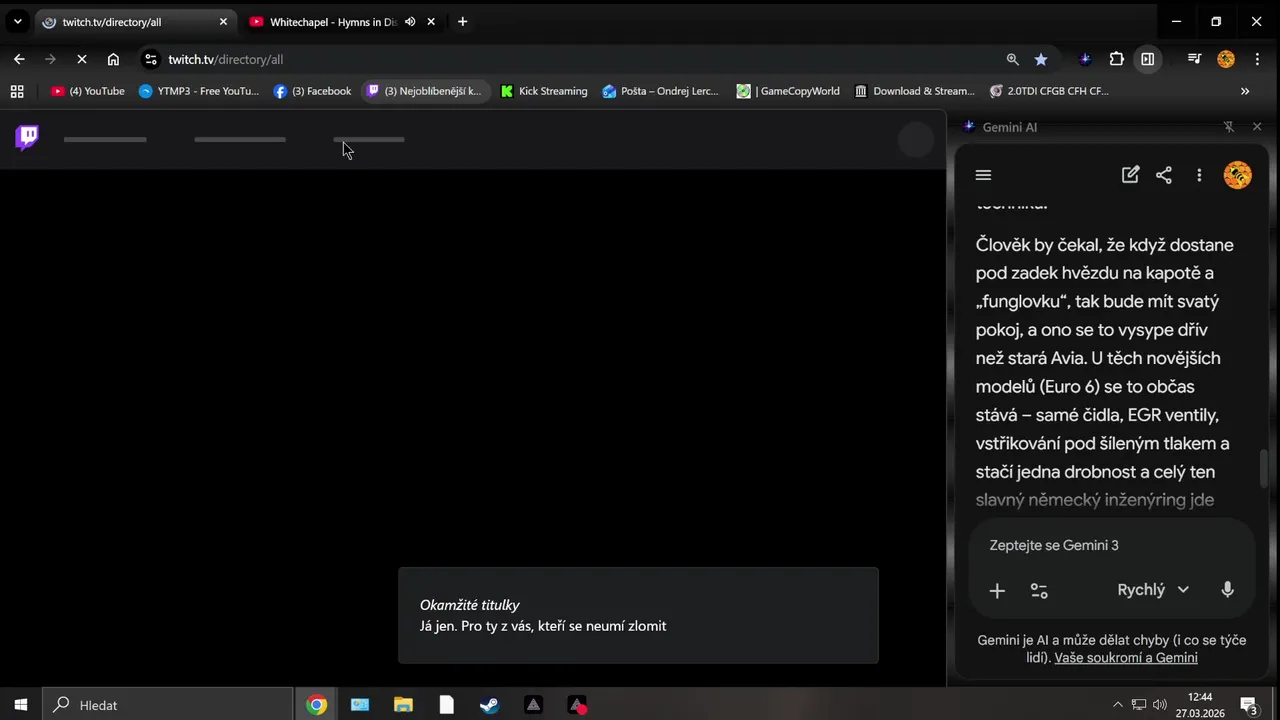Open Chrome from the taskbar
1280x720 pixels.
click(316, 705)
